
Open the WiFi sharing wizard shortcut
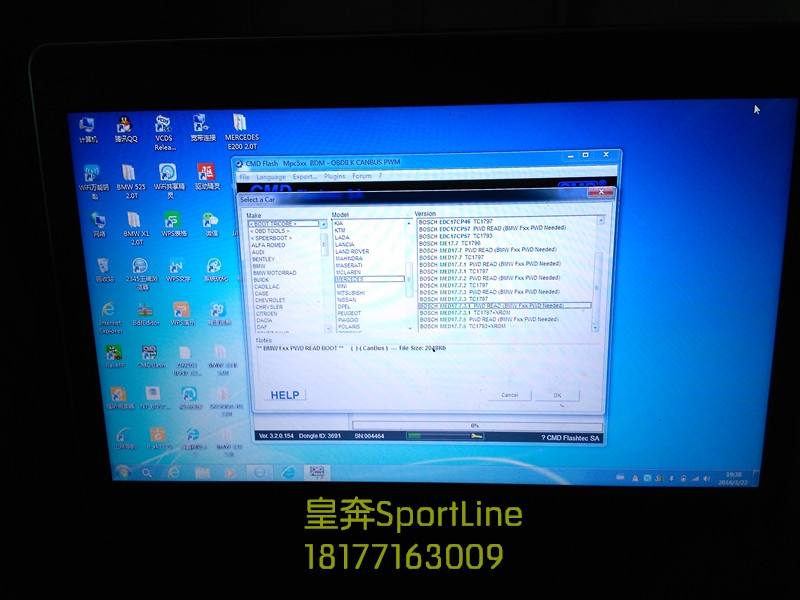[169, 181]
